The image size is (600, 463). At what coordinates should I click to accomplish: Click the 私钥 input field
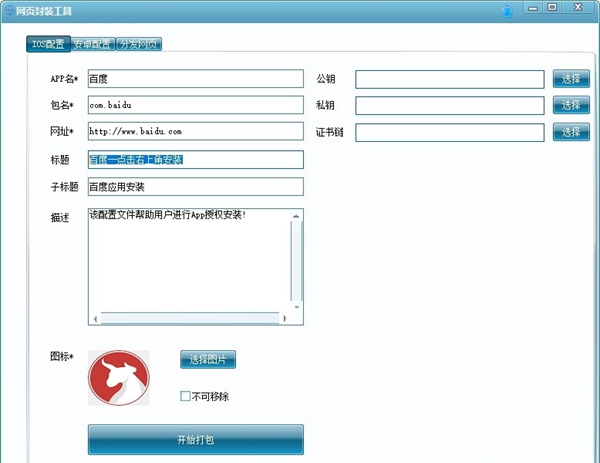(x=450, y=106)
